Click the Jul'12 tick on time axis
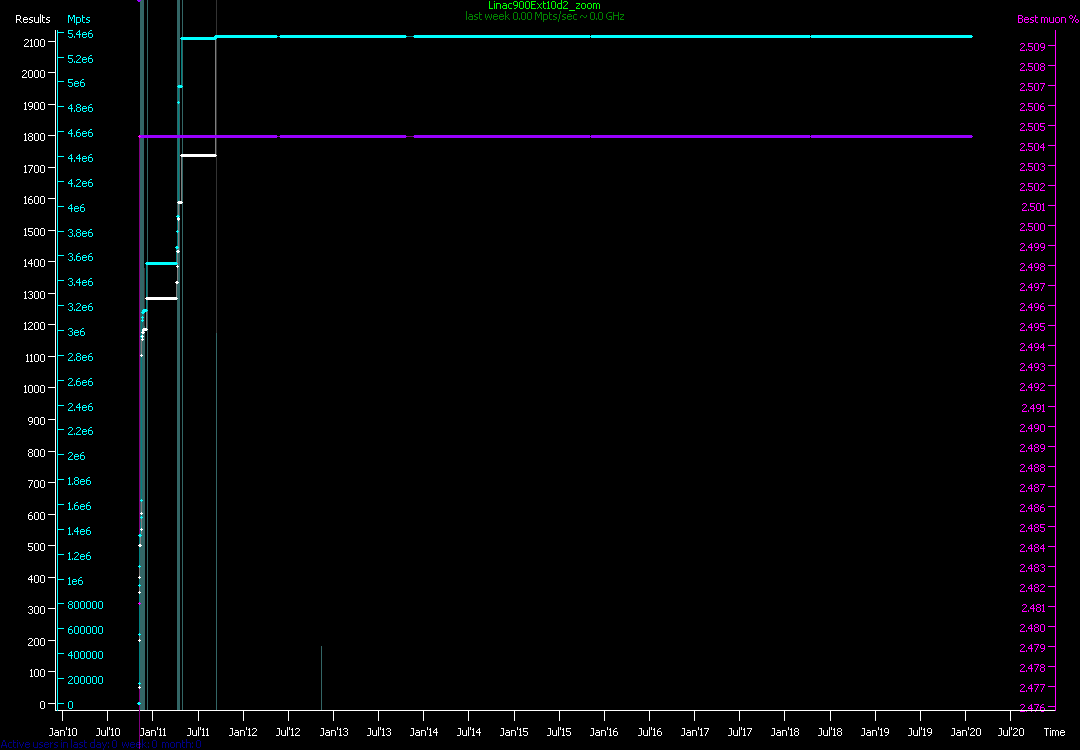The width and height of the screenshot is (1080, 750). [x=288, y=732]
